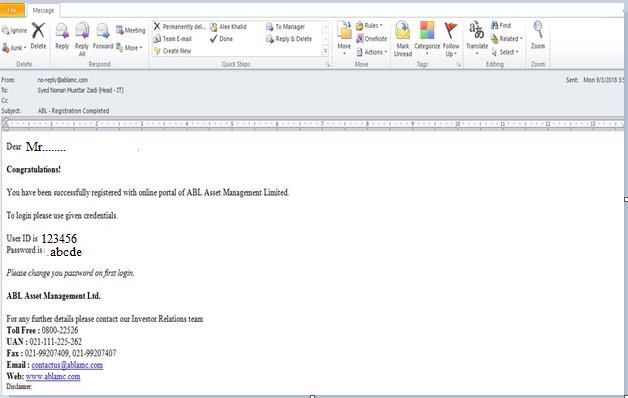Click the Find button in Editing
The image size is (628, 398).
(x=501, y=26)
